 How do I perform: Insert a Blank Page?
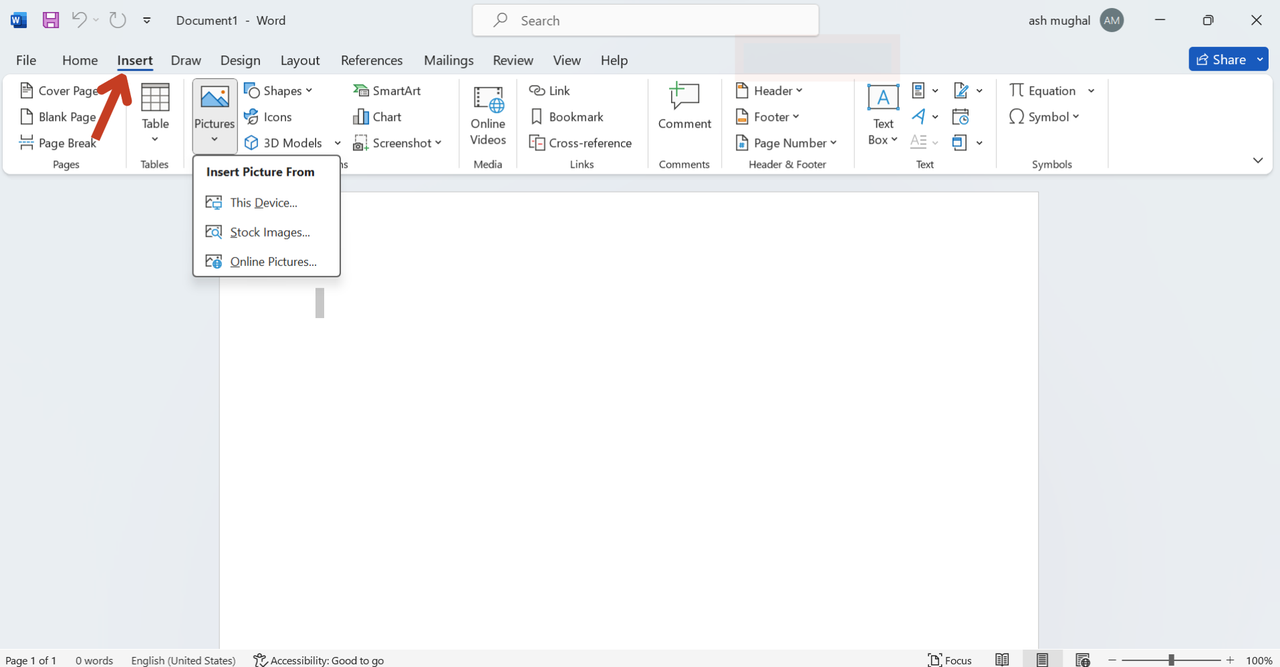tap(59, 117)
